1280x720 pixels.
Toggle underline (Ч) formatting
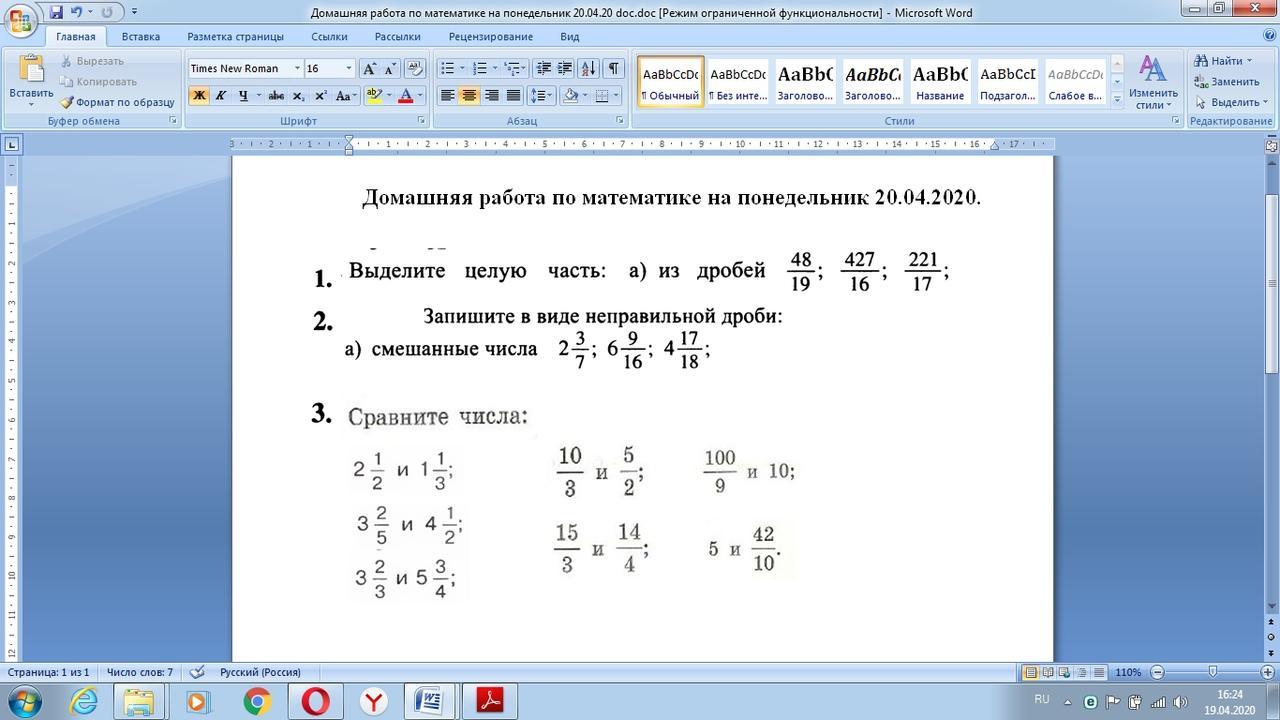(x=243, y=96)
